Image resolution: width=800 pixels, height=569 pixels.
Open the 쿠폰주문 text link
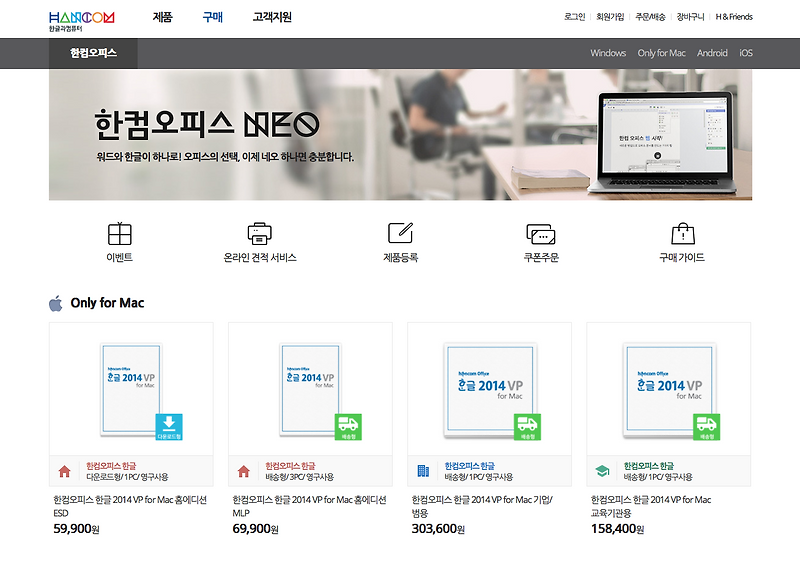541,258
